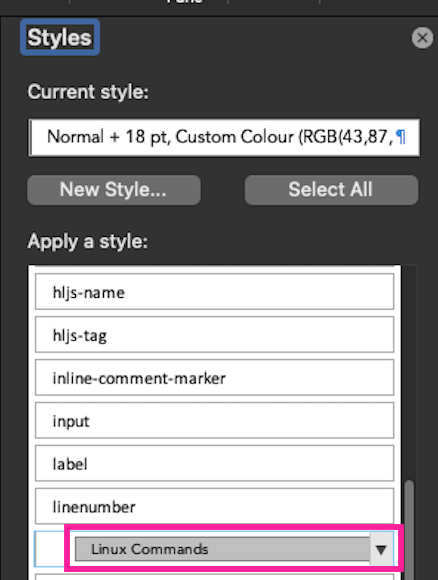Click the style list scrollbar thumb
The image size is (438, 580).
[x=409, y=530]
